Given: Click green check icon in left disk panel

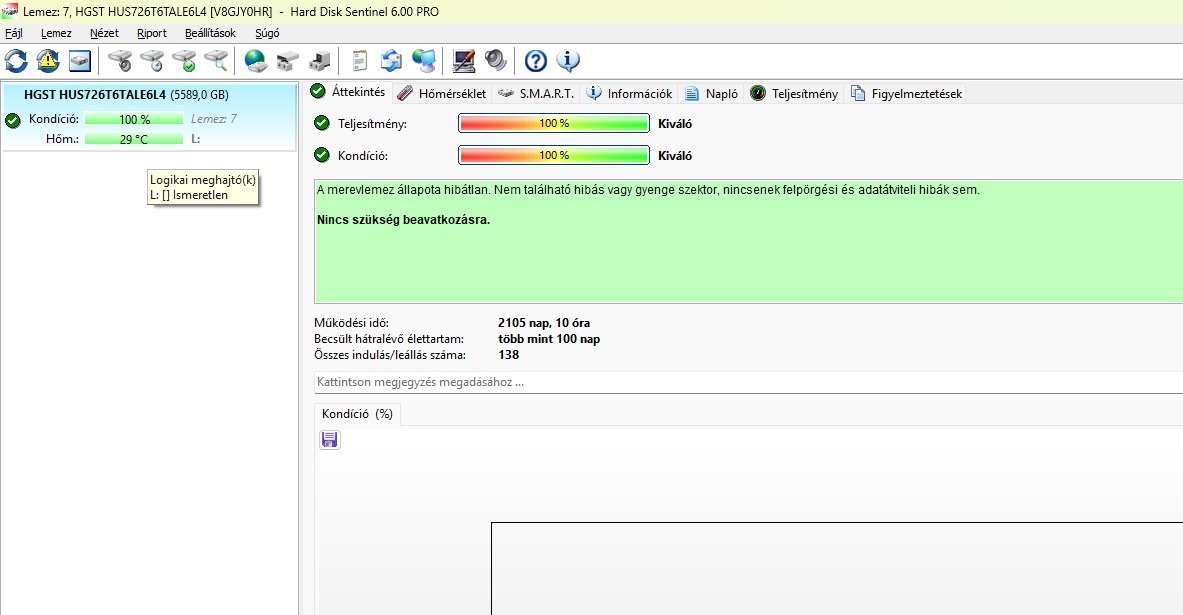Looking at the screenshot, I should [13, 120].
